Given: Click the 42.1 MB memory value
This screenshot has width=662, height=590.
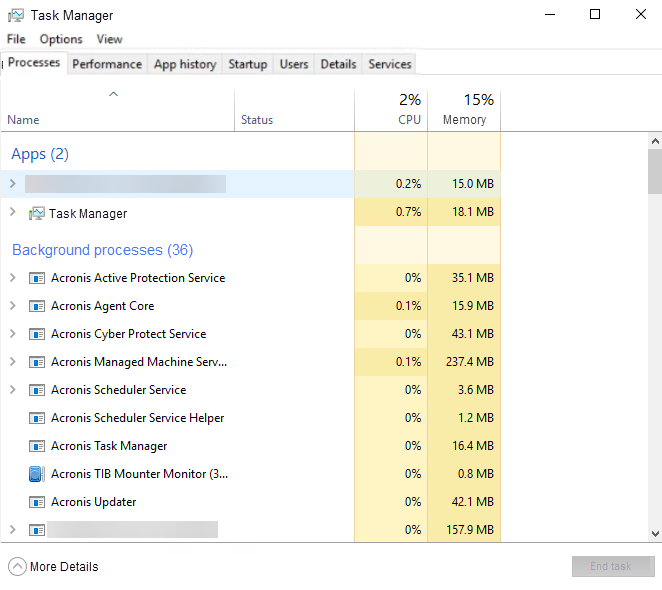Looking at the screenshot, I should click(x=473, y=502).
